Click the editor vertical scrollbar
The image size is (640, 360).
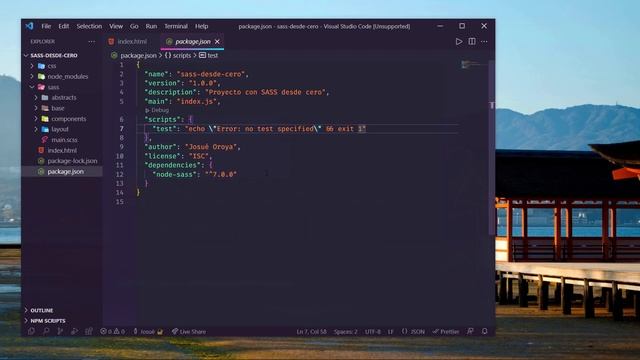click(491, 147)
